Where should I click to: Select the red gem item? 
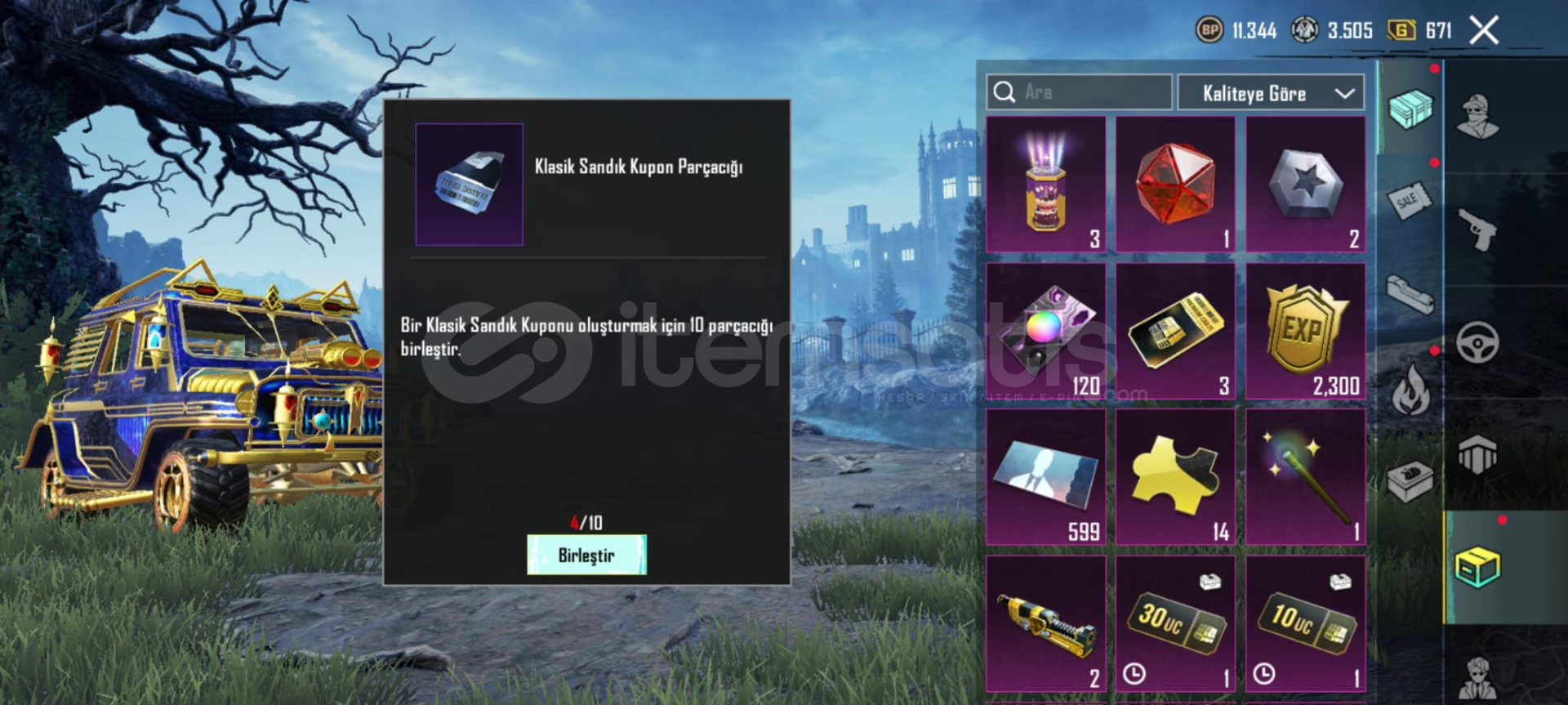tap(1175, 185)
